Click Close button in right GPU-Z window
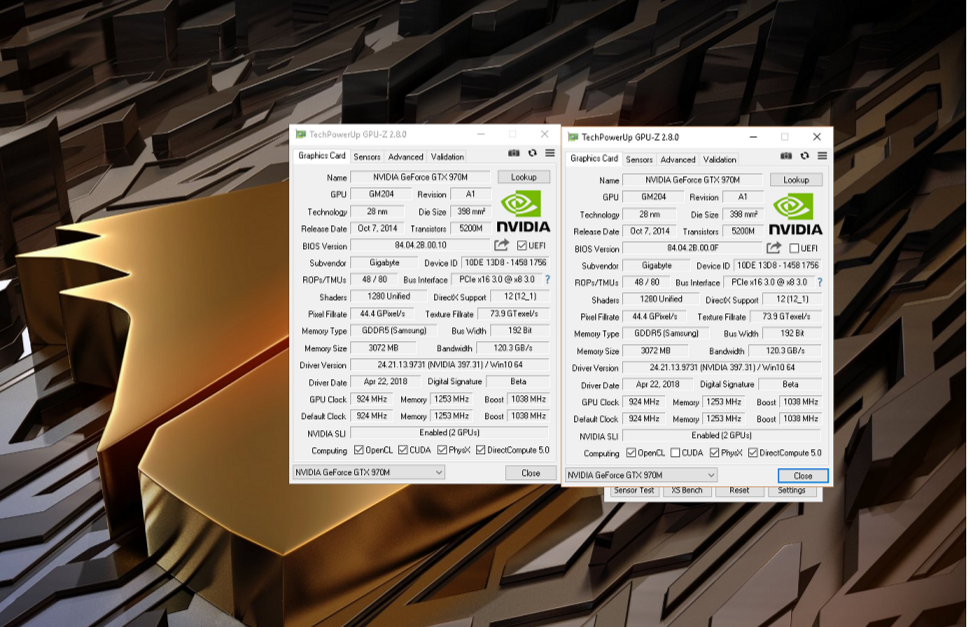The height and width of the screenshot is (627, 969). [x=803, y=476]
